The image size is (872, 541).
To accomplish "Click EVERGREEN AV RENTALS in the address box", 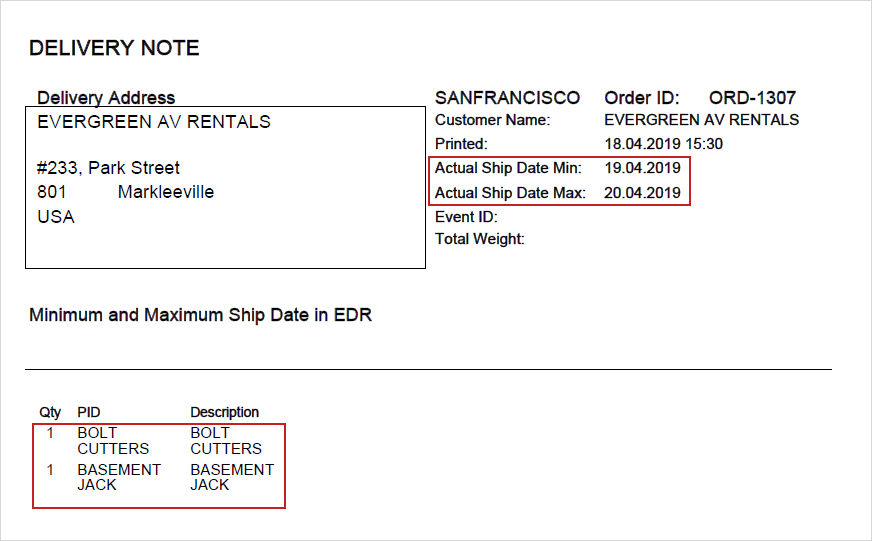I will tap(154, 122).
